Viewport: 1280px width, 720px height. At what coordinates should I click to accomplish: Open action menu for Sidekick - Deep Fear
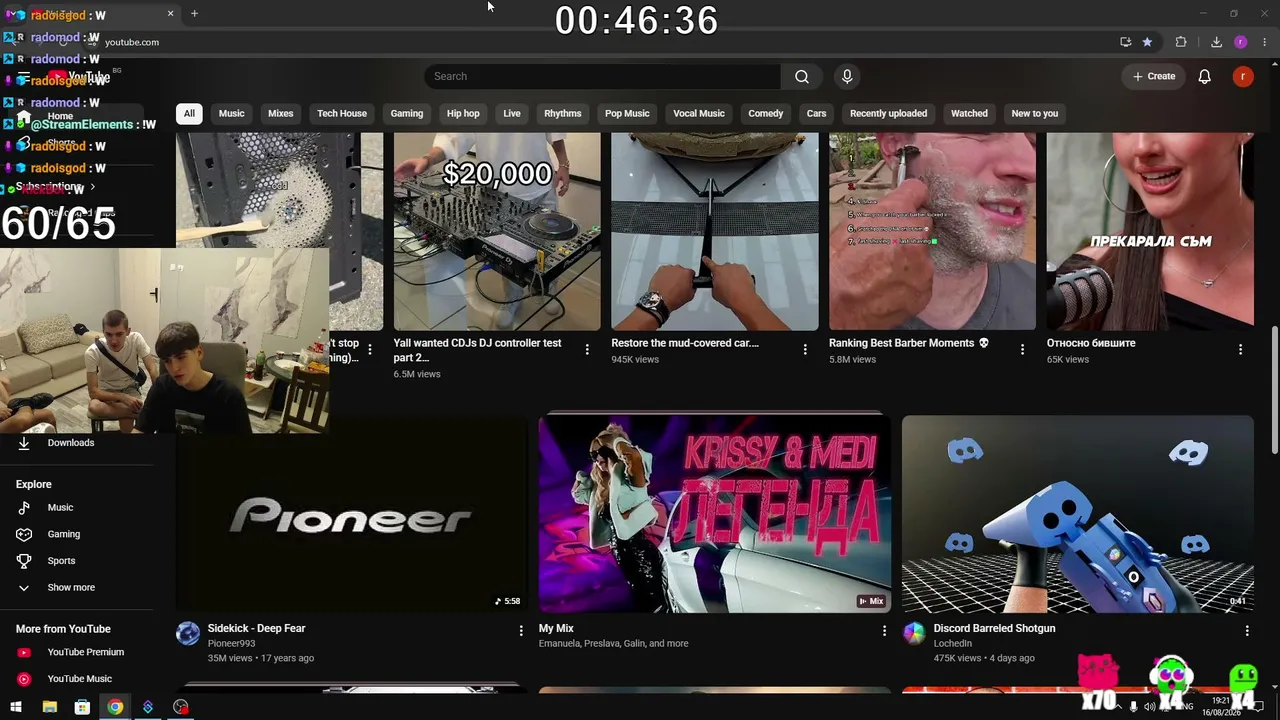pyautogui.click(x=521, y=631)
